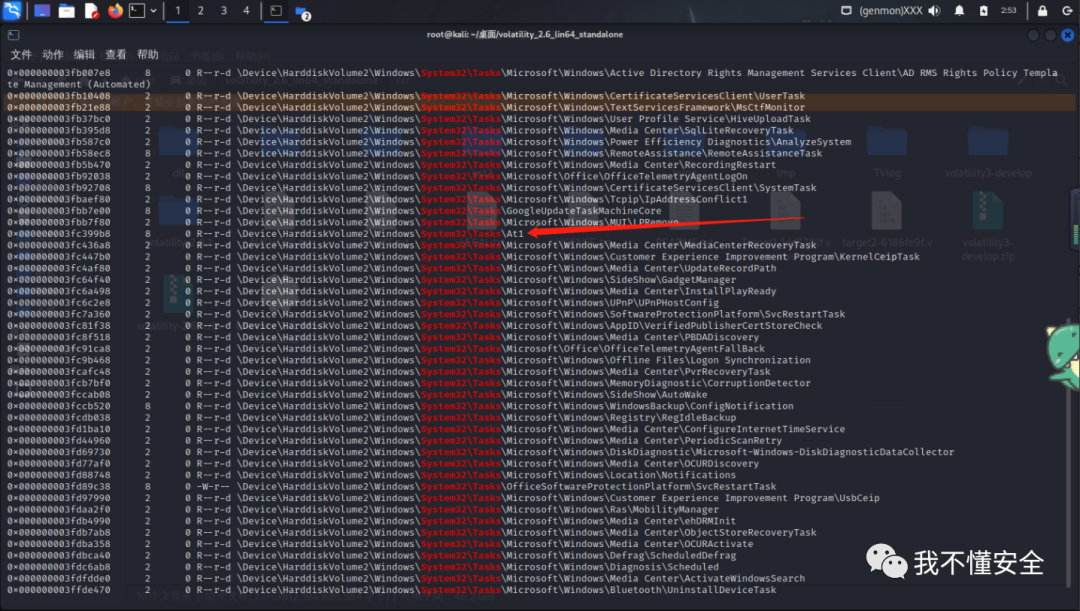Click the network connection tray icon
Image resolution: width=1080 pixels, height=611 pixels.
coord(846,10)
